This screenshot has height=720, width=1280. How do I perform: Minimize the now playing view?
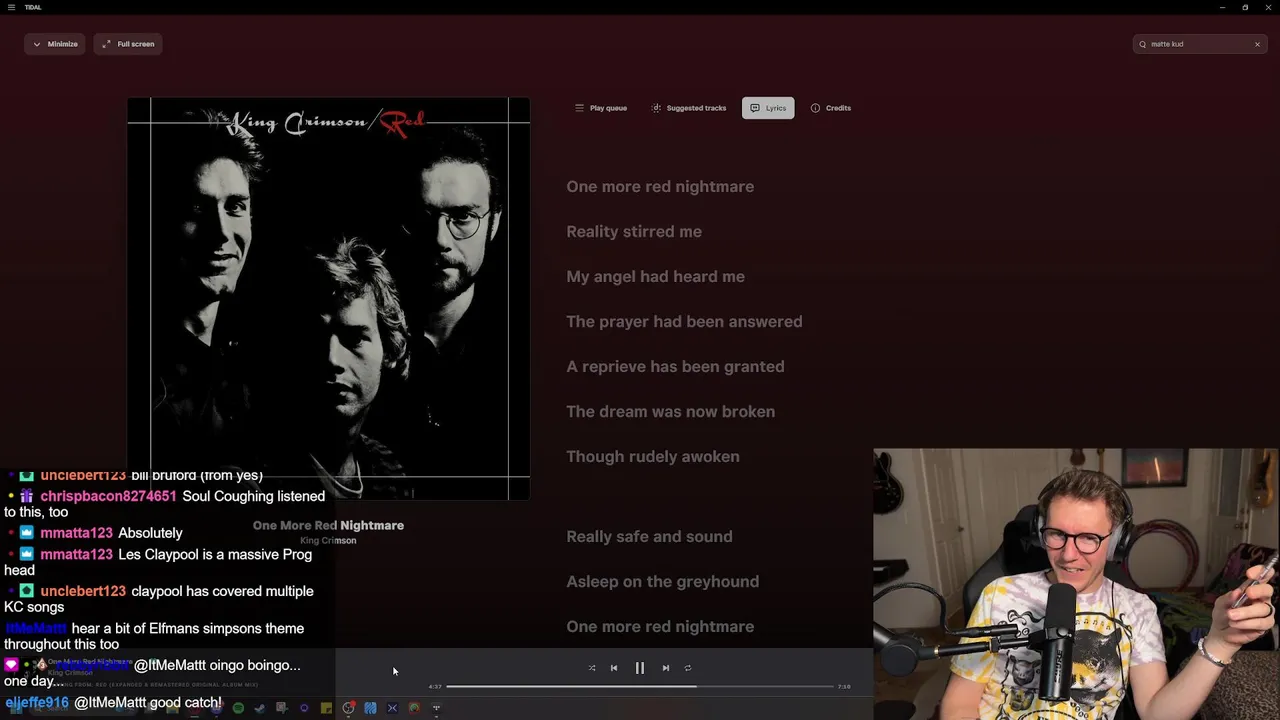click(54, 44)
